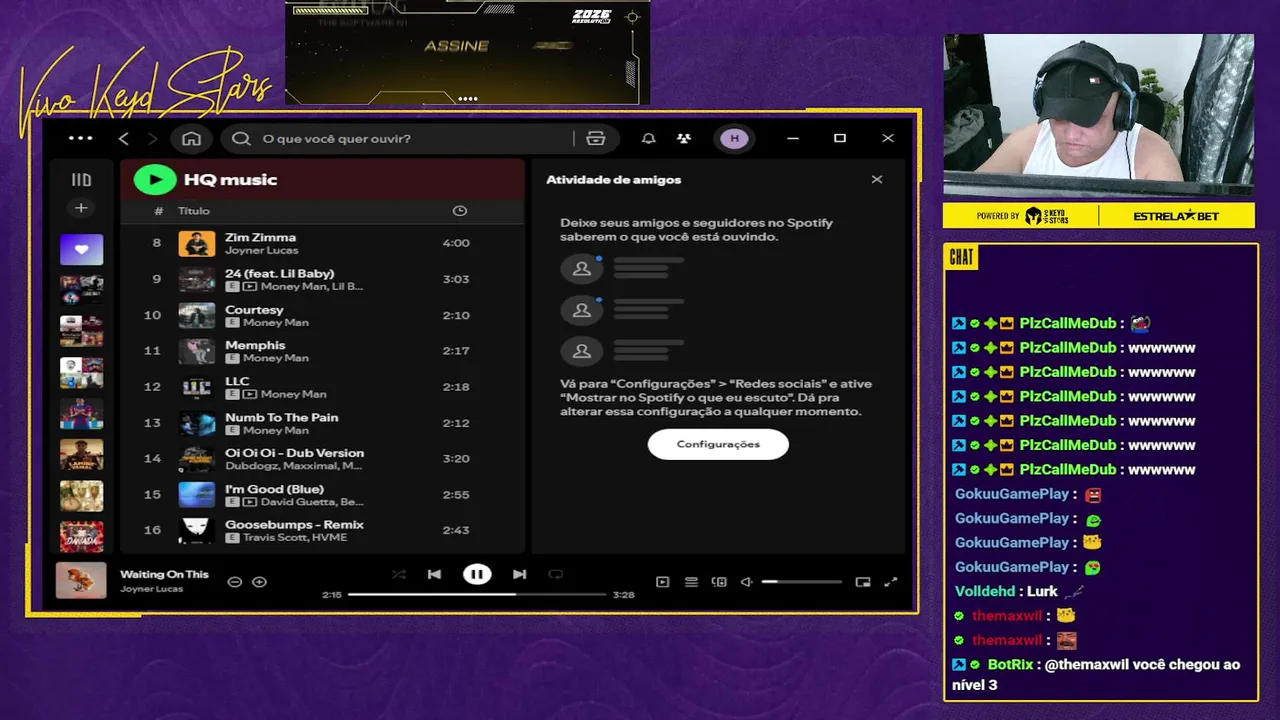Click the Zim Zimma album cover
1280x720 pixels.
(x=197, y=243)
